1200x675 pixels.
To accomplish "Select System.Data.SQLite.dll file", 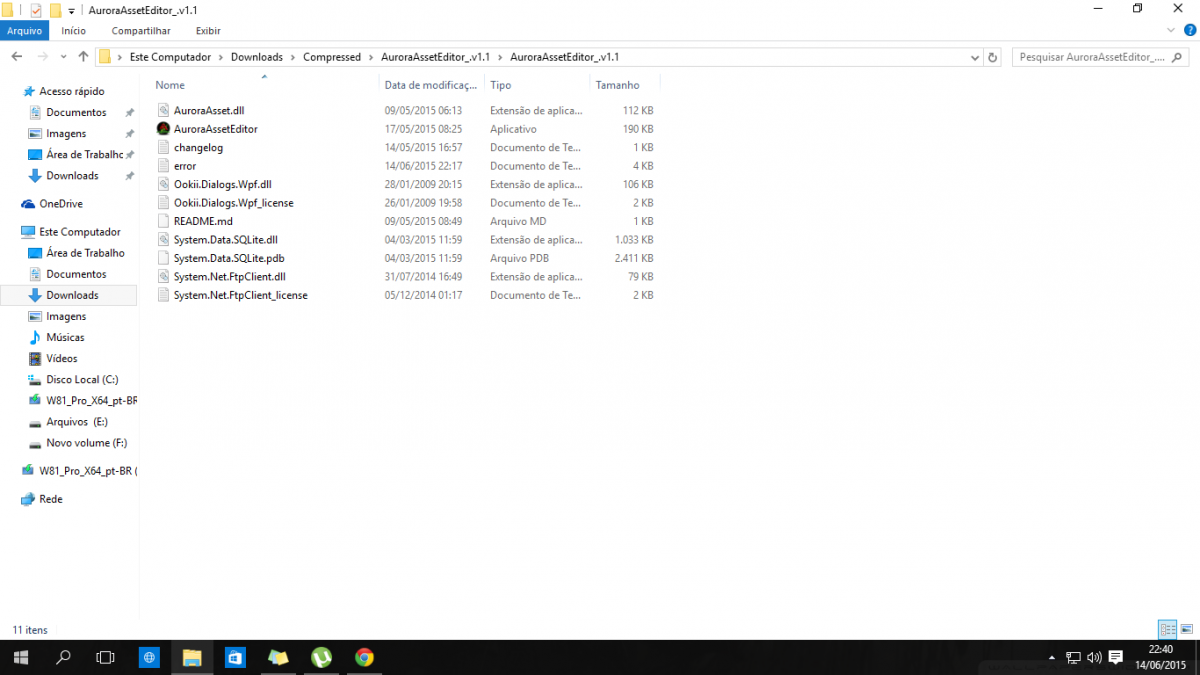I will [x=217, y=240].
